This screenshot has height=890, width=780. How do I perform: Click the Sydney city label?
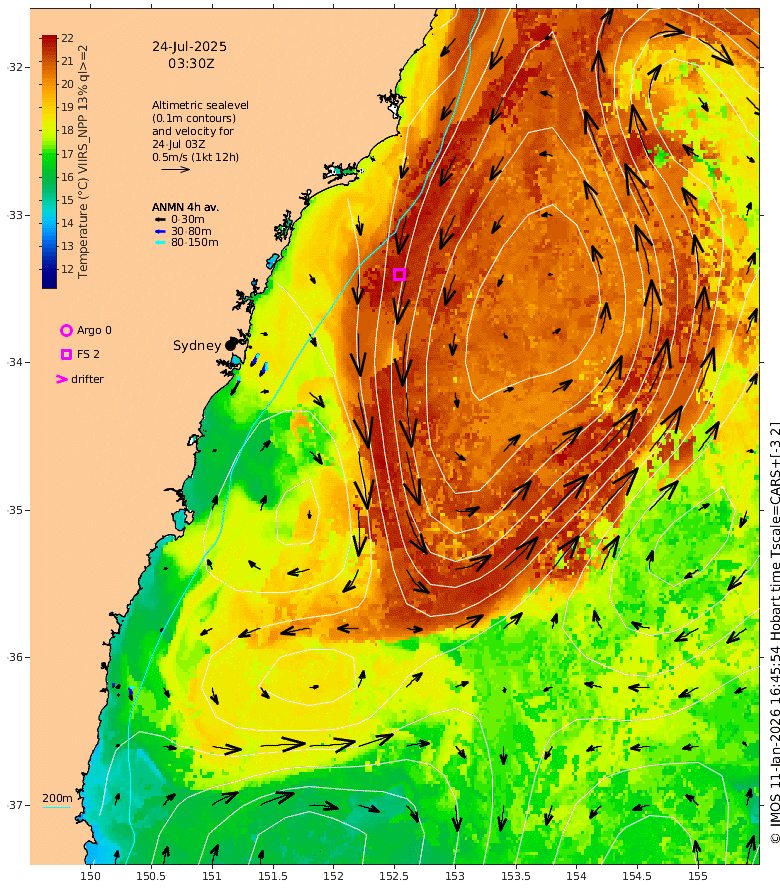pos(197,346)
